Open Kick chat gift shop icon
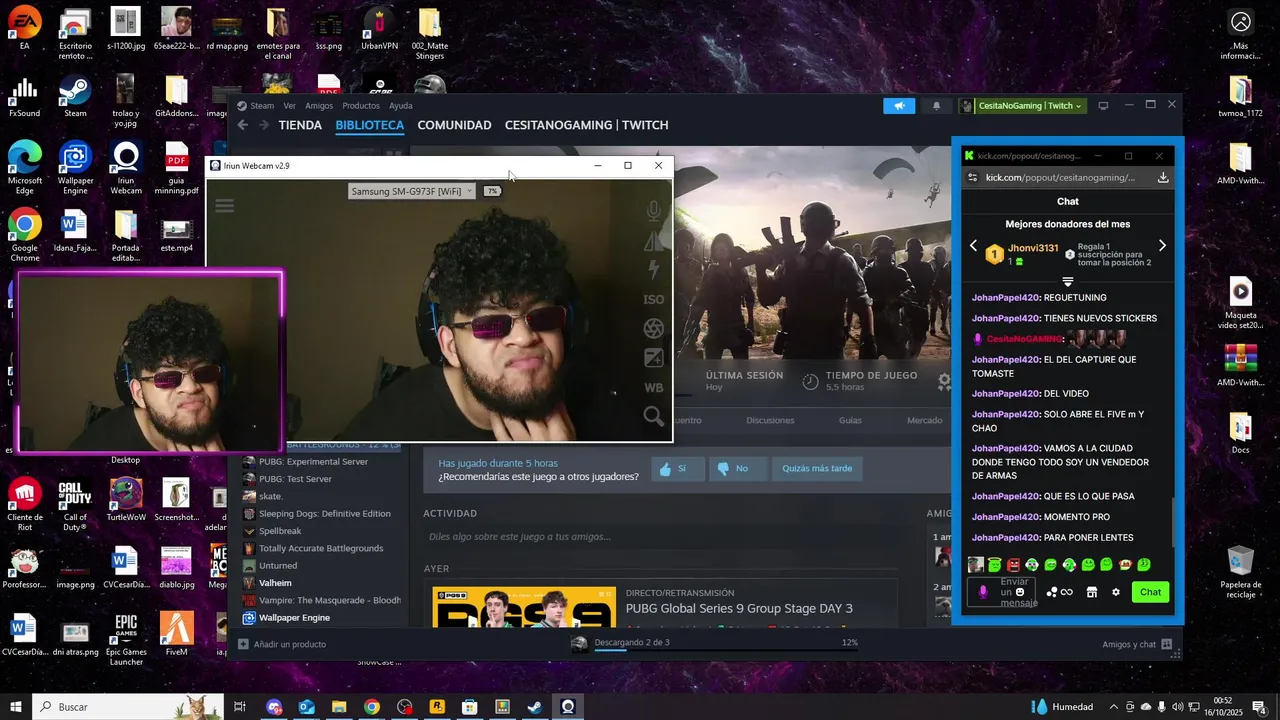This screenshot has height=720, width=1280. (x=1092, y=592)
